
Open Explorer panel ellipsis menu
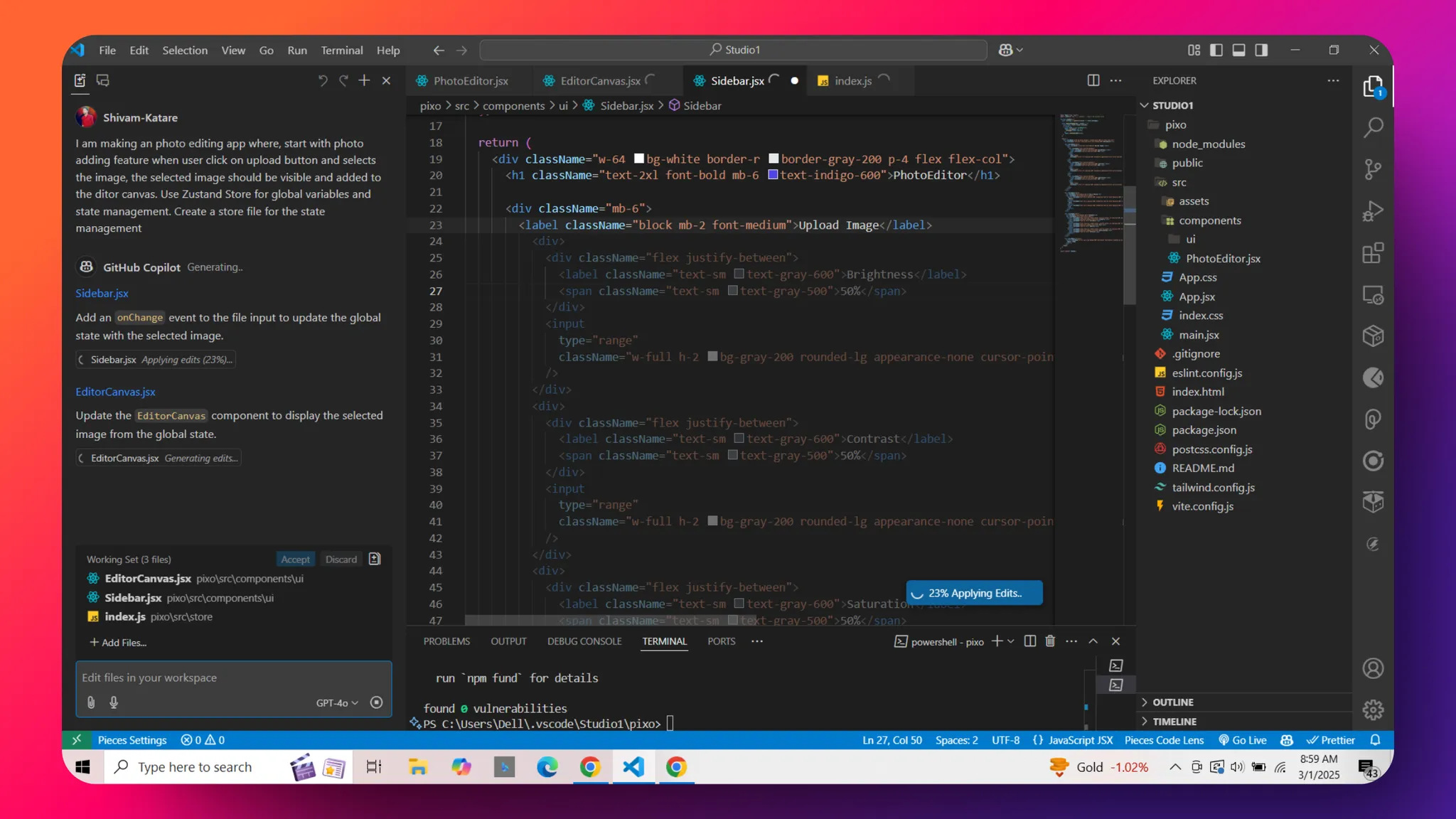point(1333,80)
